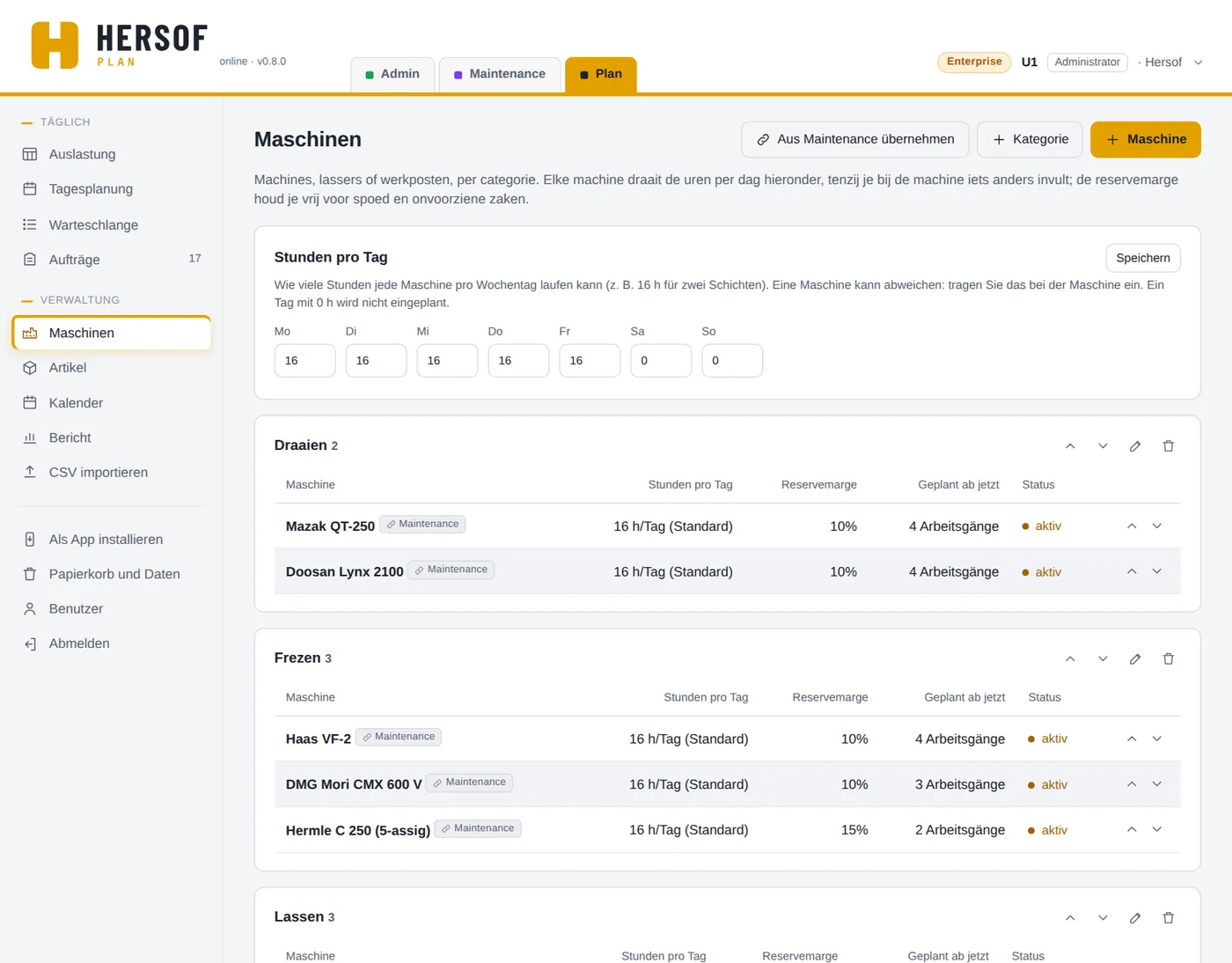Move Lassen category down with chevron
Screen dimensions: 1232x963
[x=1103, y=918]
